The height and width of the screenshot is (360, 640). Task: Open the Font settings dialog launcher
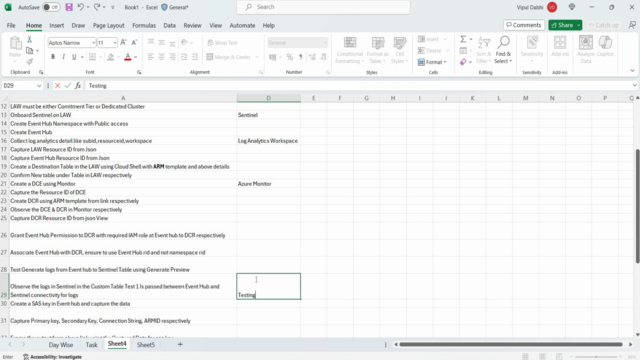click(139, 72)
